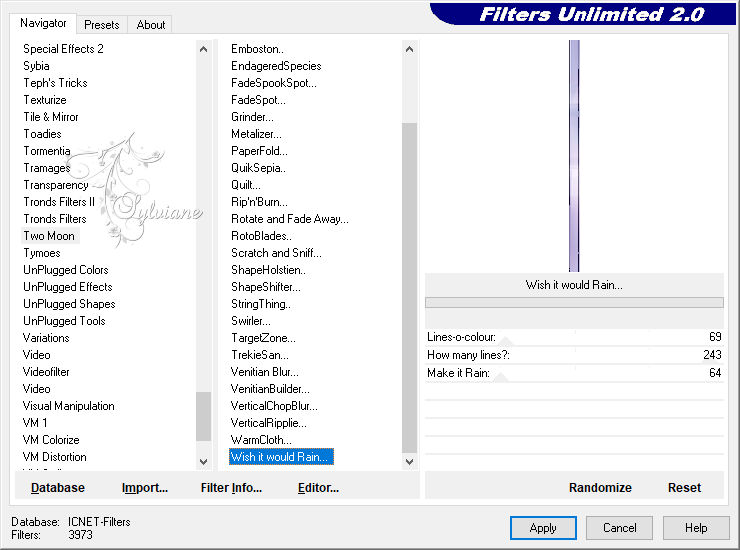Select Rotate and Fade Away... filter

(x=290, y=219)
